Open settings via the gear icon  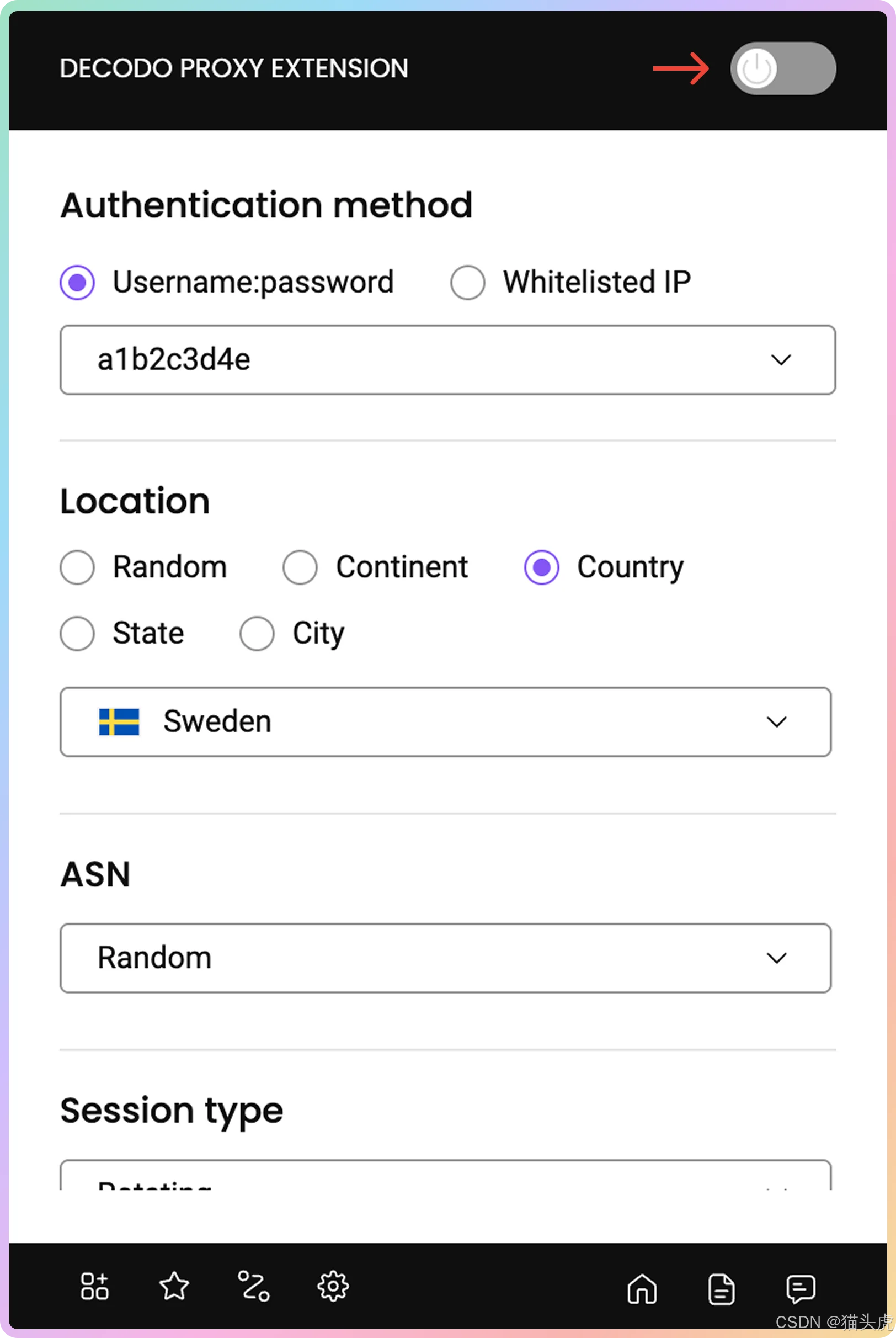pyautogui.click(x=333, y=1287)
